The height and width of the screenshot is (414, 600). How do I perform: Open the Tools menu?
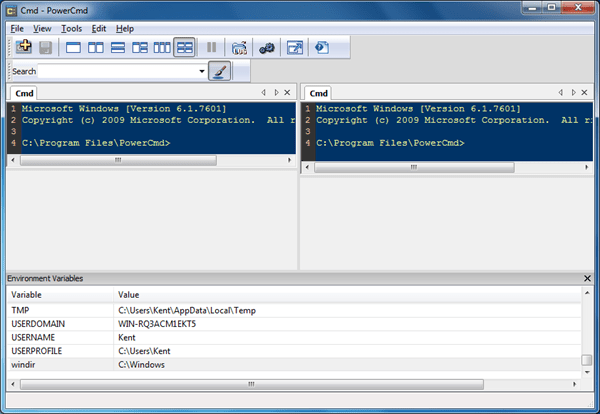[x=72, y=29]
